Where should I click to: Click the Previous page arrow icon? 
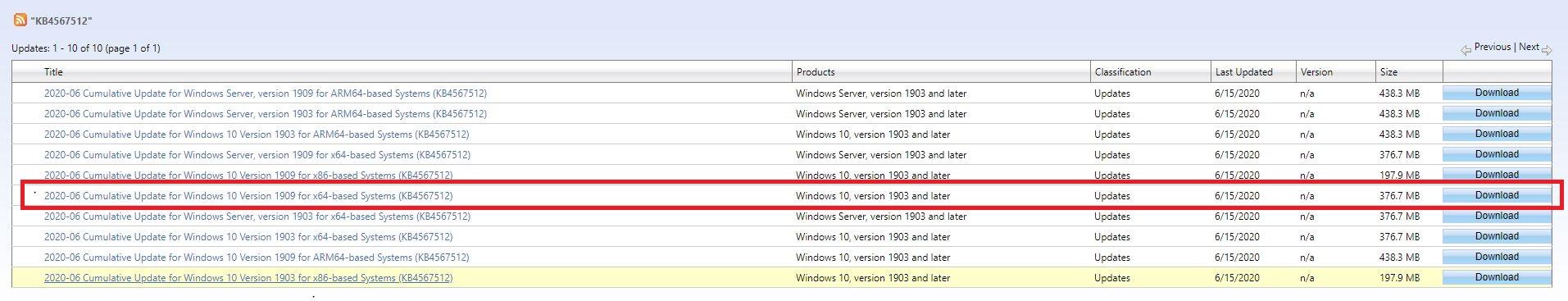coord(1466,50)
